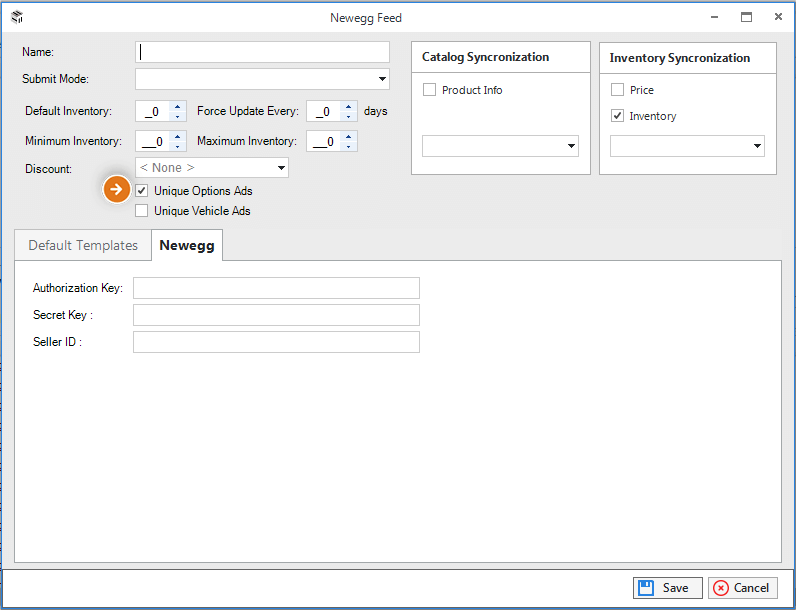The height and width of the screenshot is (610, 796).
Task: Increase Maximum Inventory with up arrow
Action: 349,137
